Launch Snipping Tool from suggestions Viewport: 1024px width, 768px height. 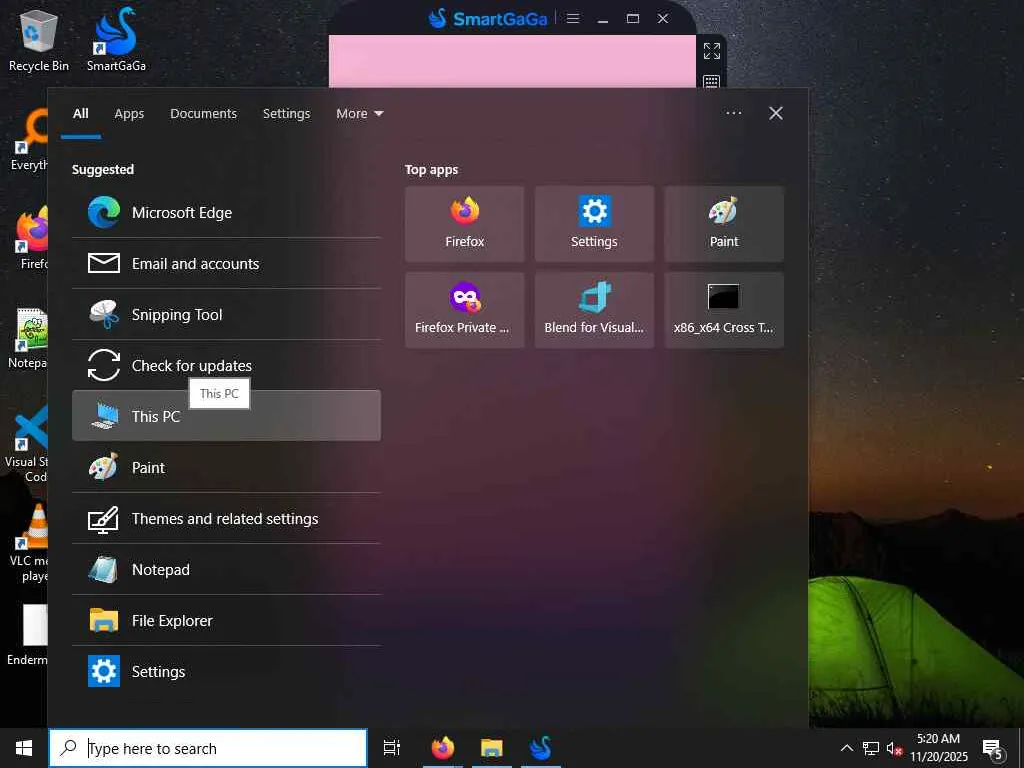(226, 314)
